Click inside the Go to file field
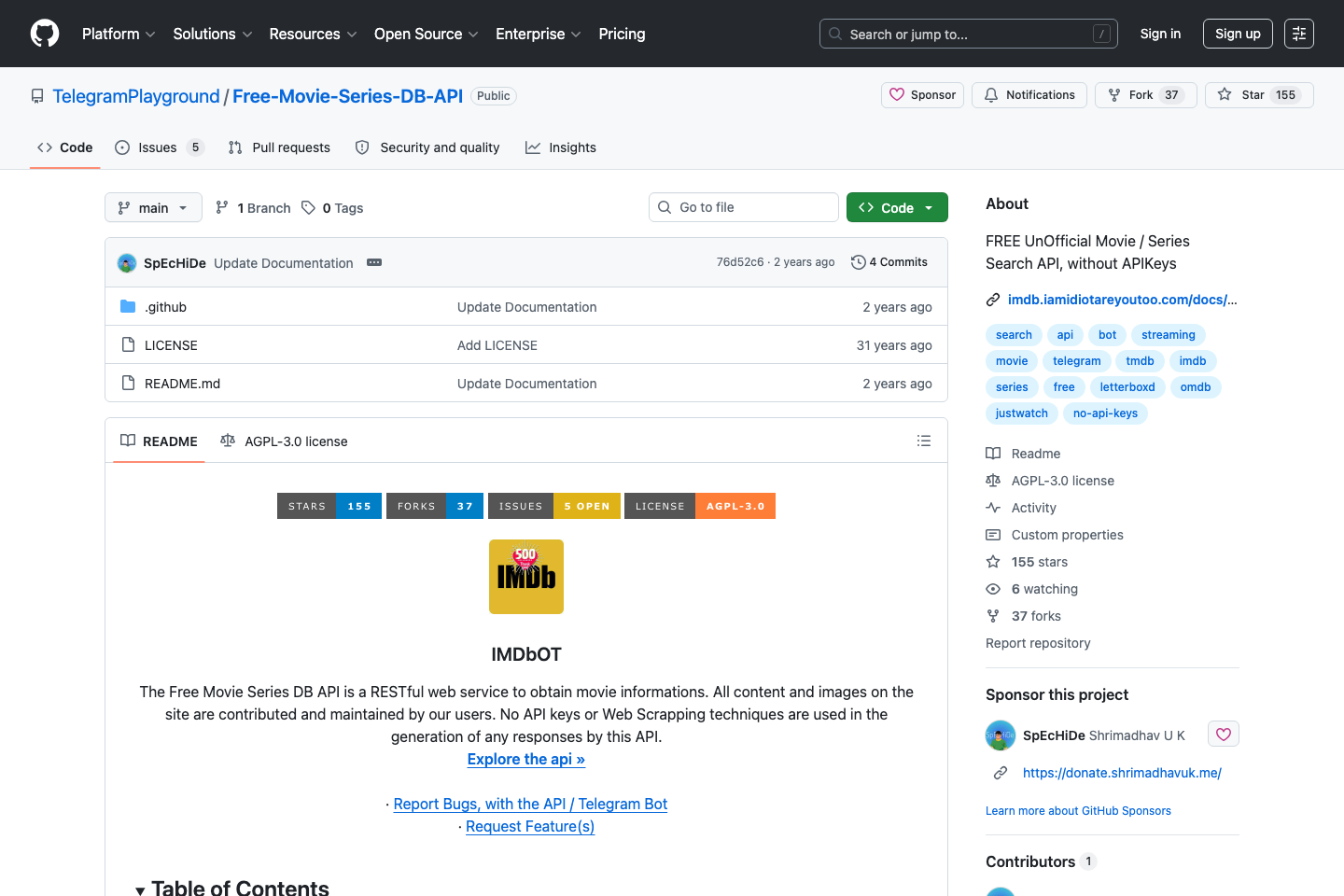This screenshot has height=896, width=1344. [x=743, y=206]
